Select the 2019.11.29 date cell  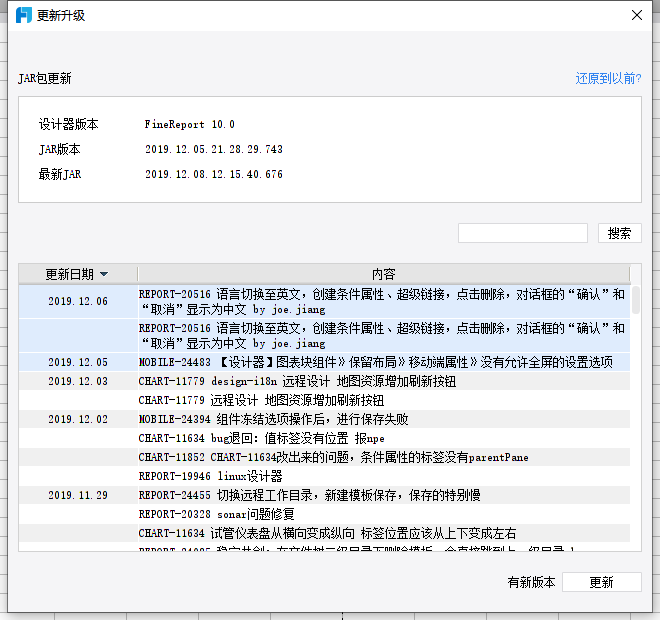tap(78, 495)
